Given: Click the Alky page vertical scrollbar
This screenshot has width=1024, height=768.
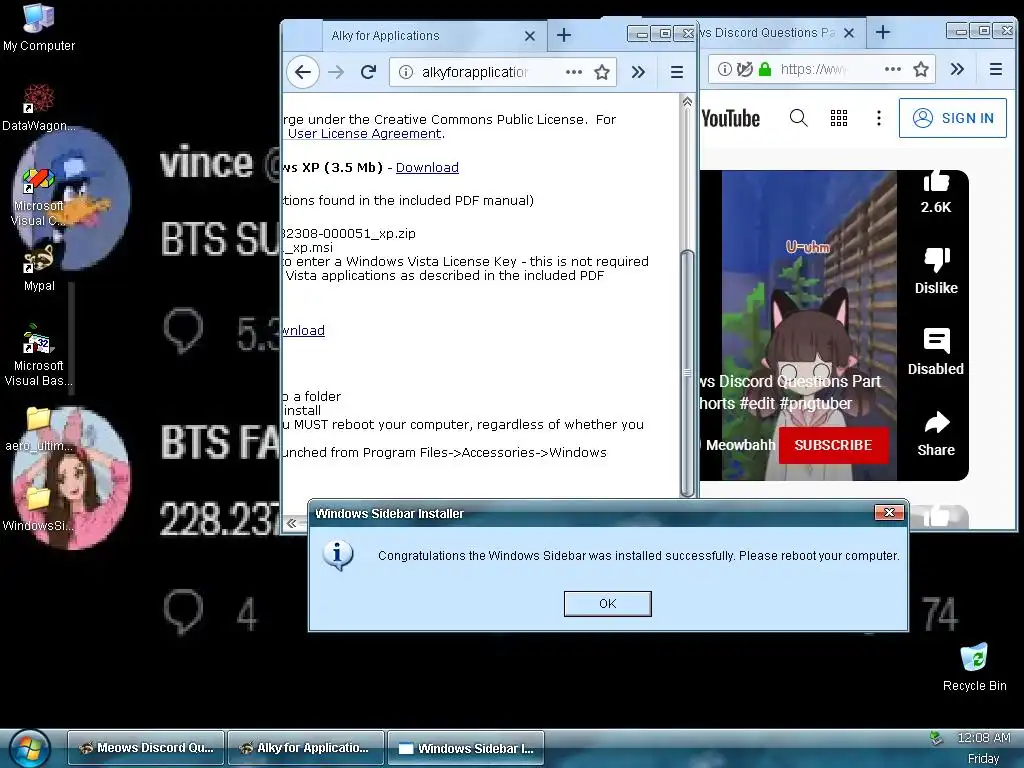Looking at the screenshot, I should (x=687, y=372).
